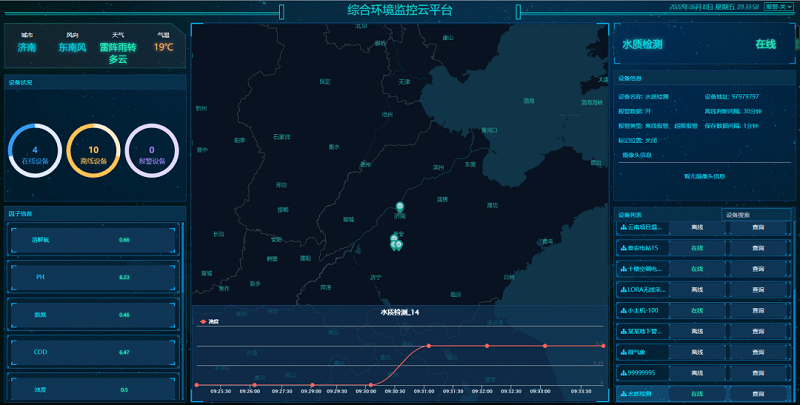Click the 离线设备 ring gauge showing 10
The height and width of the screenshot is (405, 800).
point(93,150)
